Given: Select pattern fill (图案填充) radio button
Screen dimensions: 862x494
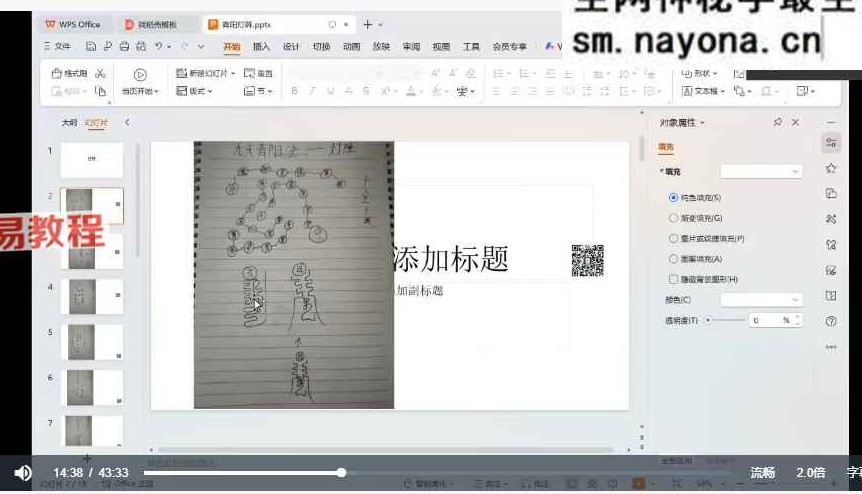Looking at the screenshot, I should pos(673,259).
